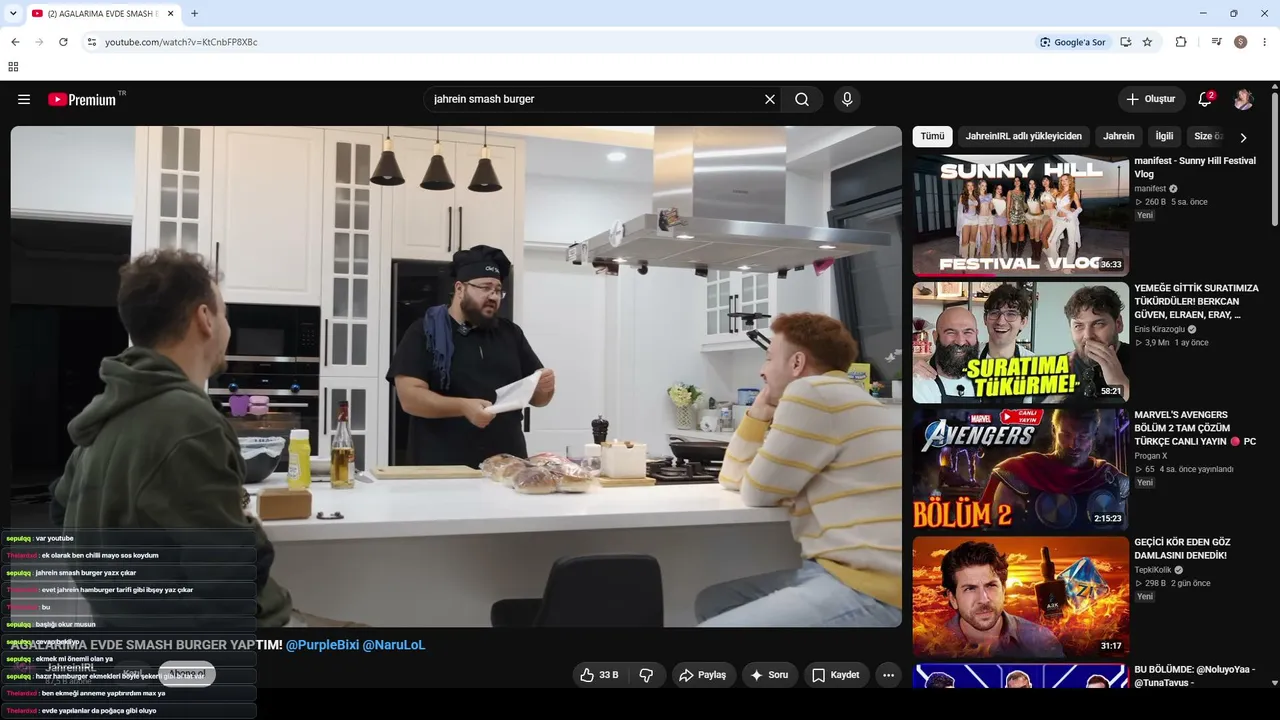Select the Tümü filter chip

(932, 136)
